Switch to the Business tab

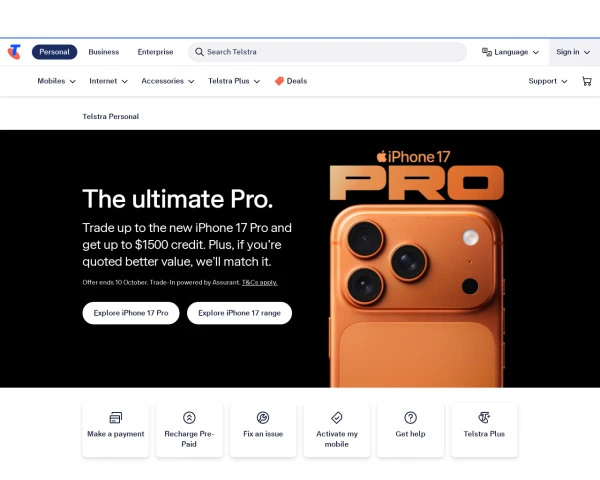[x=104, y=52]
